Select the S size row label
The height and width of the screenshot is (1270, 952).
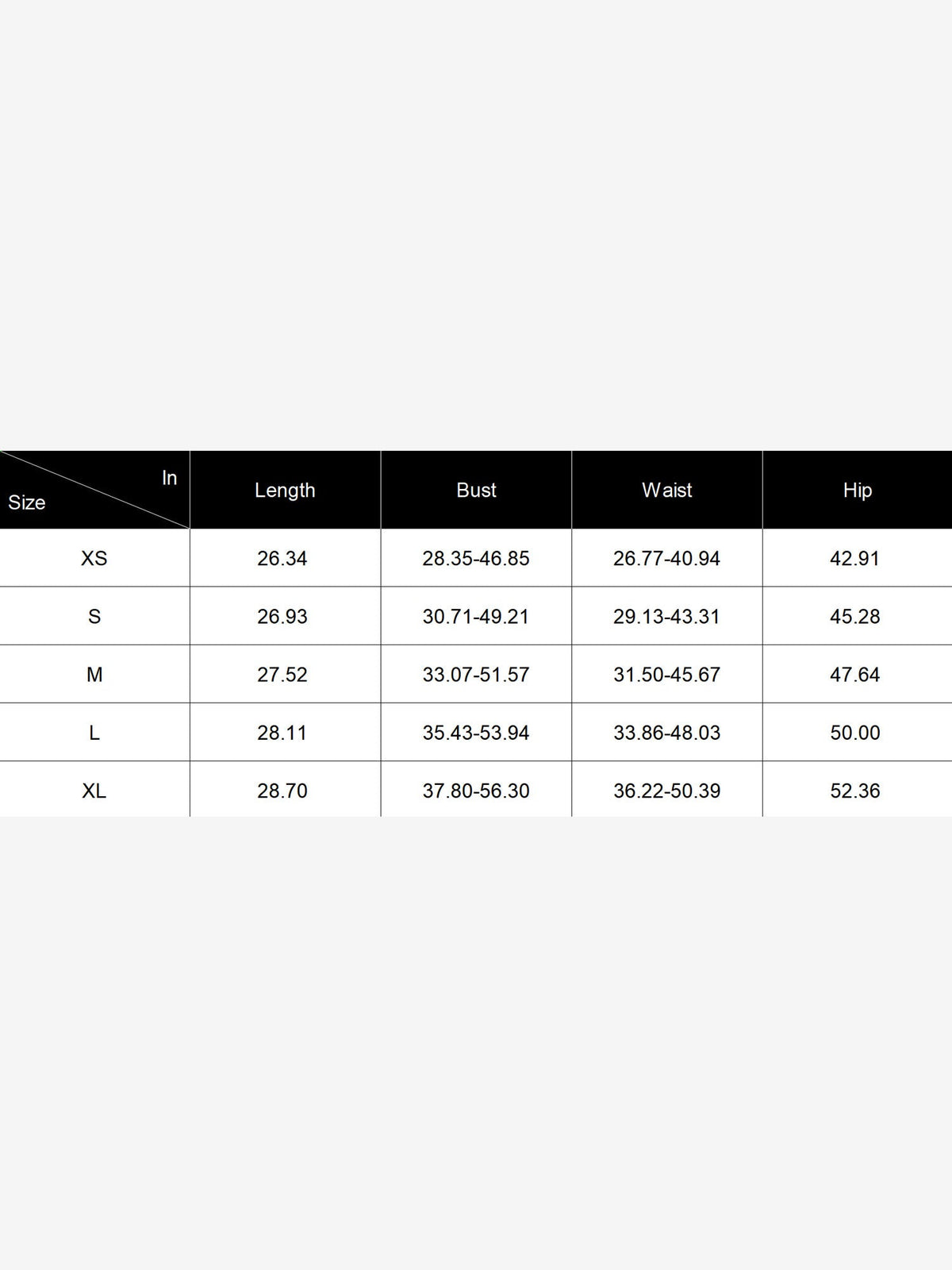[94, 617]
